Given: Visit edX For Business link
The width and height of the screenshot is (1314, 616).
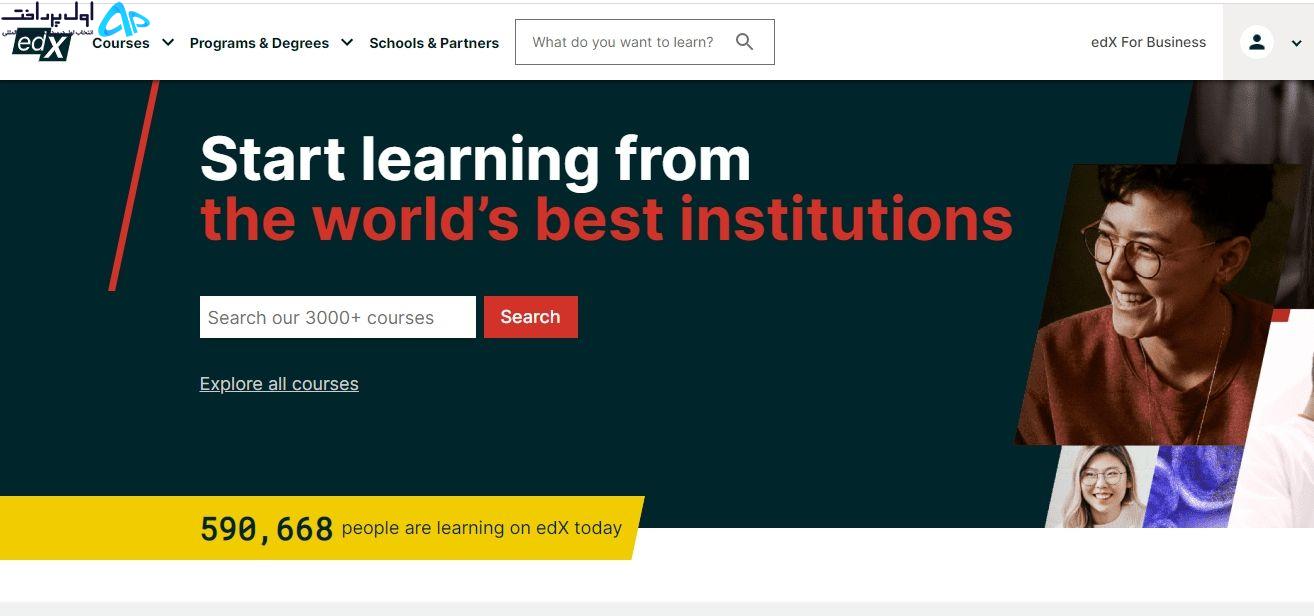Looking at the screenshot, I should pyautogui.click(x=1148, y=42).
